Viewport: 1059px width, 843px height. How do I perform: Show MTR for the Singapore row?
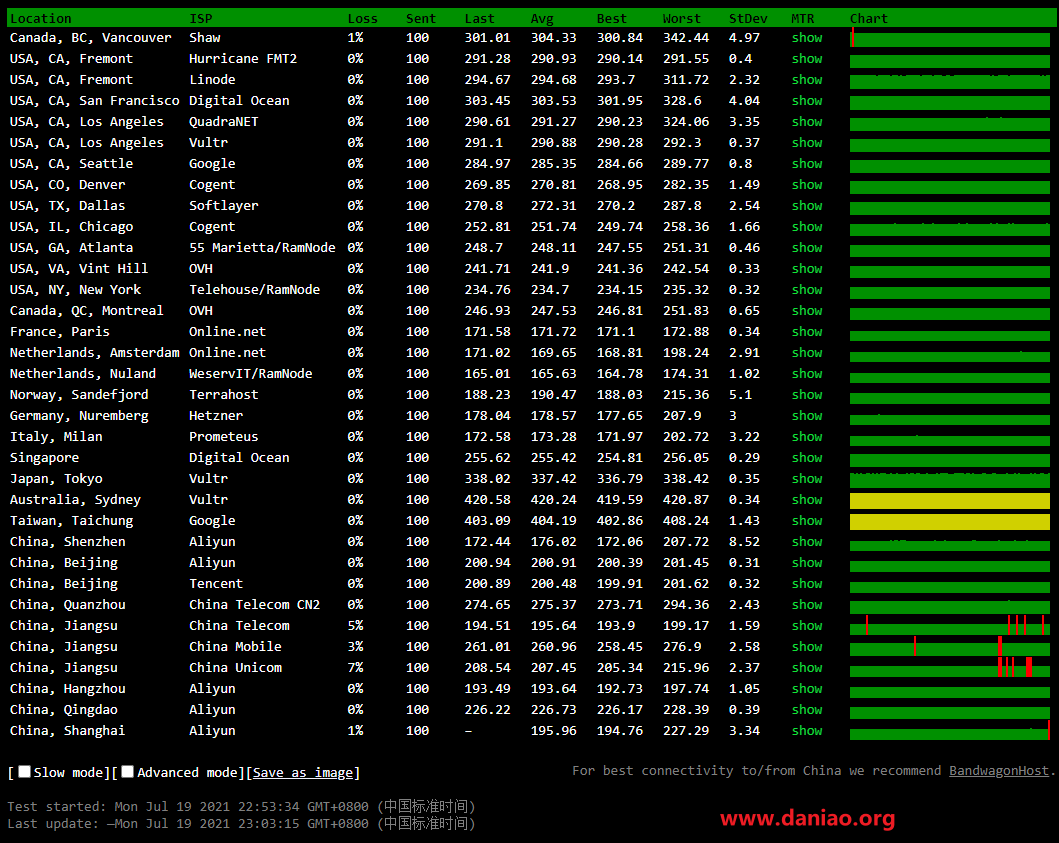click(x=807, y=457)
